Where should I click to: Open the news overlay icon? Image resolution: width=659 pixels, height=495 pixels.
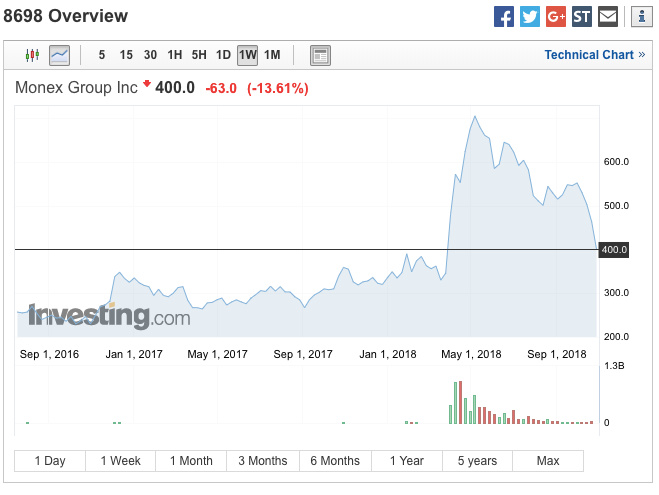click(x=320, y=55)
